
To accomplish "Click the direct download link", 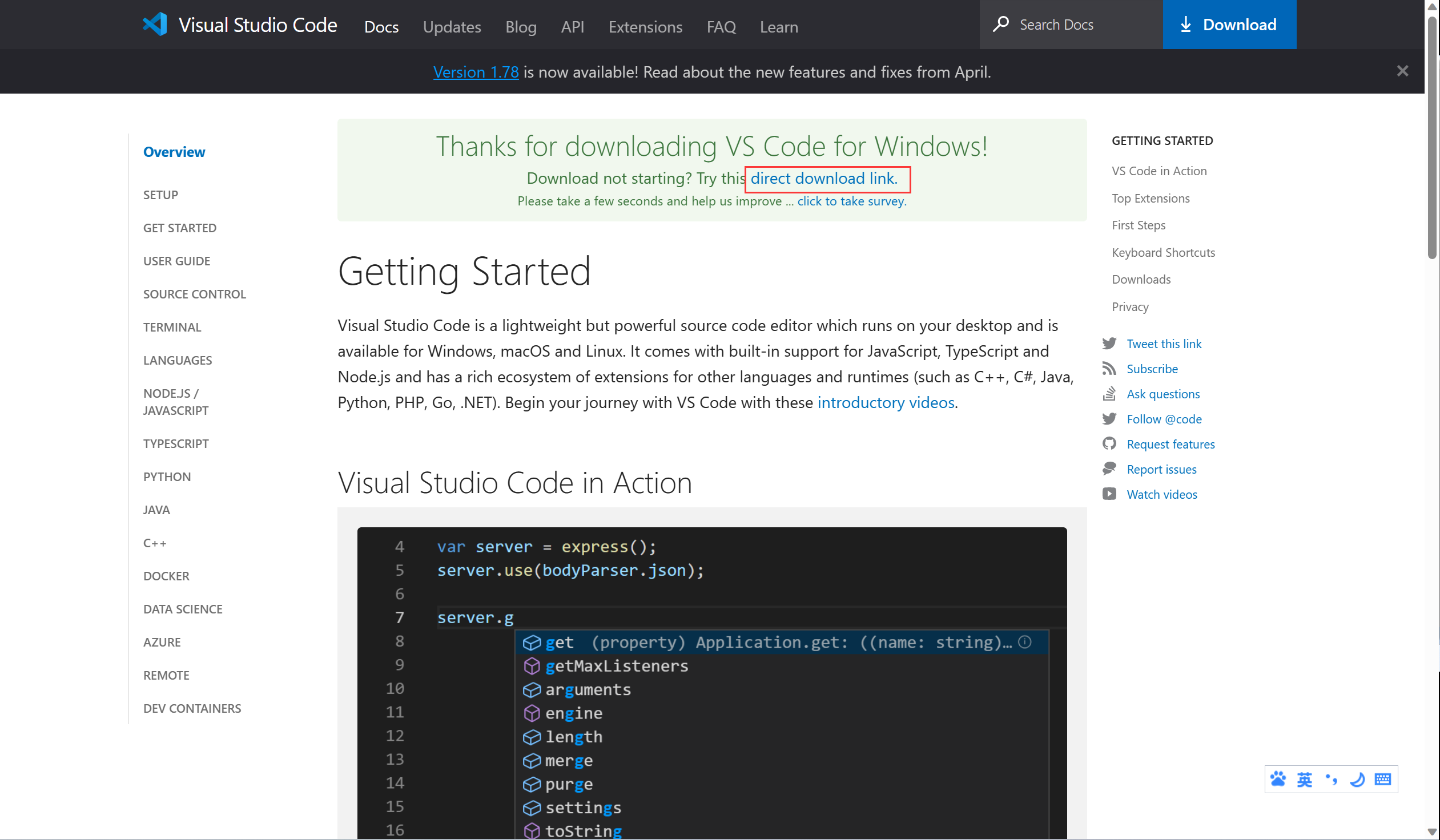I will (x=823, y=178).
